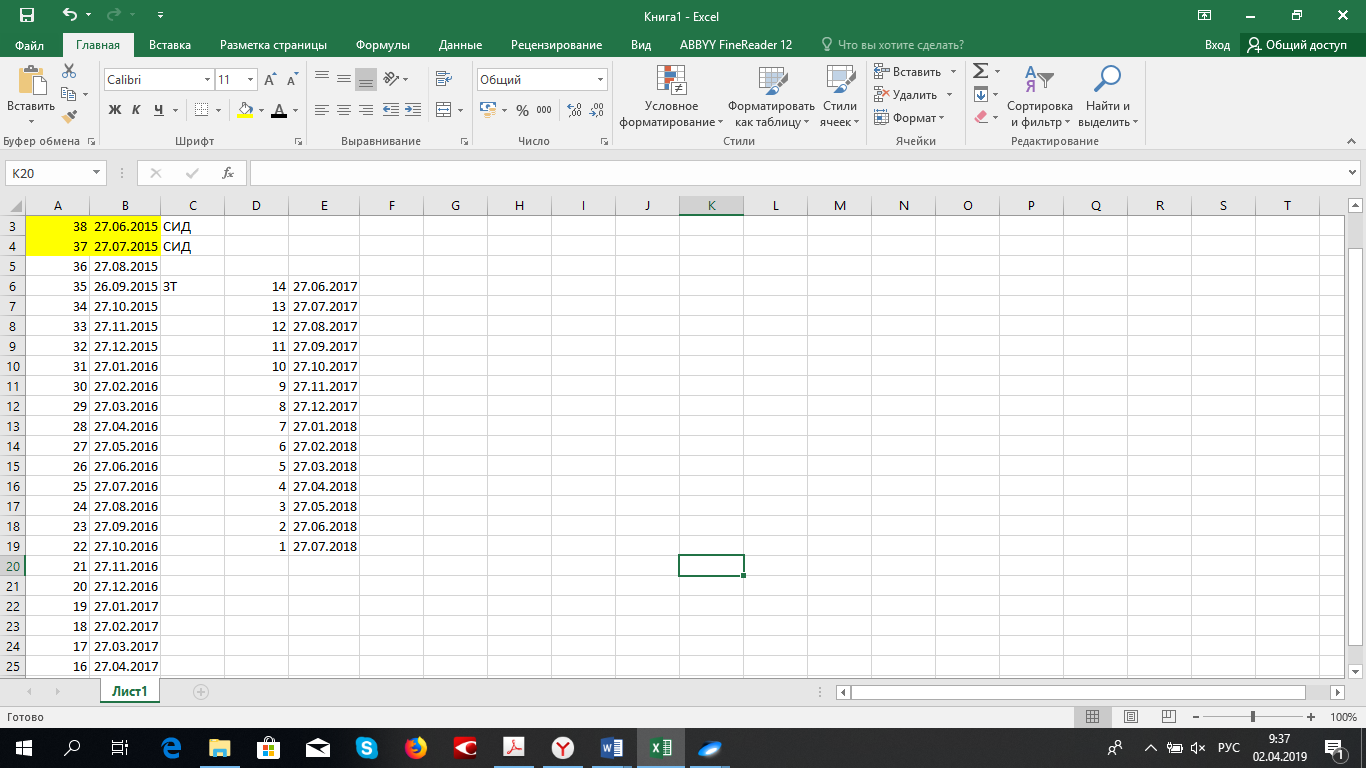Screen dimensions: 1366x768
Task: Click the insert function fx icon
Action: coord(228,173)
